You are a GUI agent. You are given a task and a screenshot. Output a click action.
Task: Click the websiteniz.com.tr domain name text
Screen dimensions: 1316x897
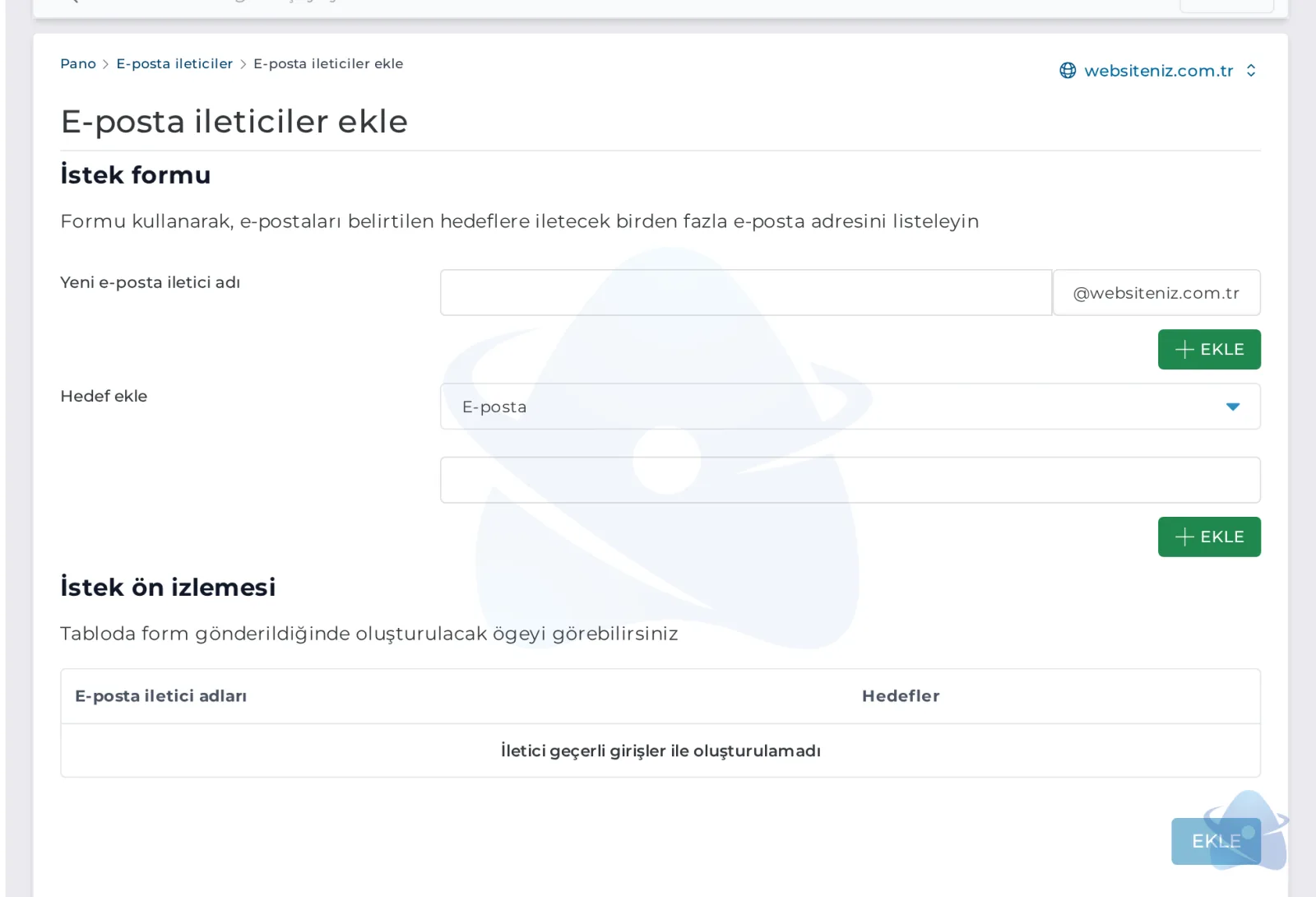coord(1159,71)
